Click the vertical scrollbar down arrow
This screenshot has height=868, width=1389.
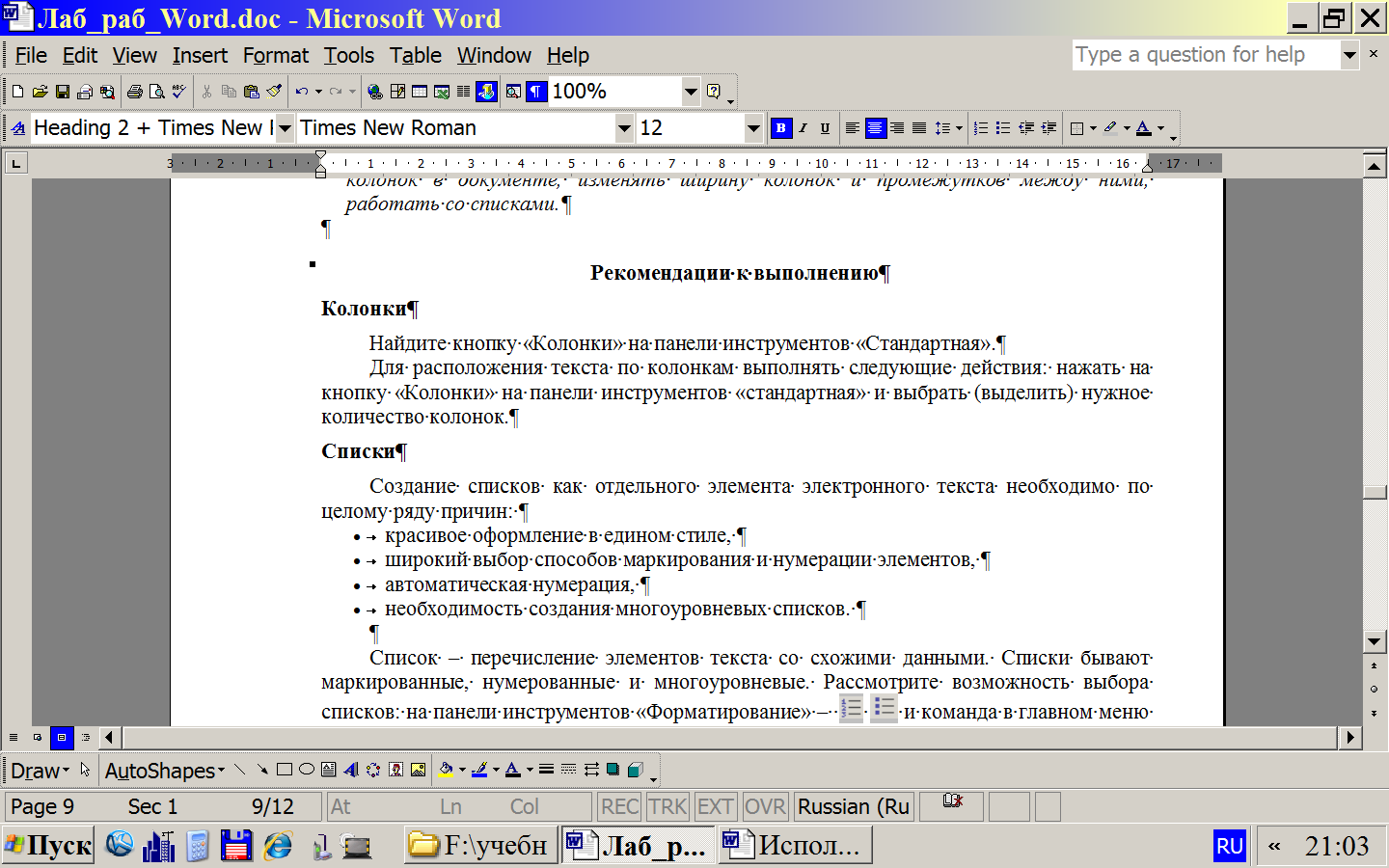click(x=1375, y=641)
